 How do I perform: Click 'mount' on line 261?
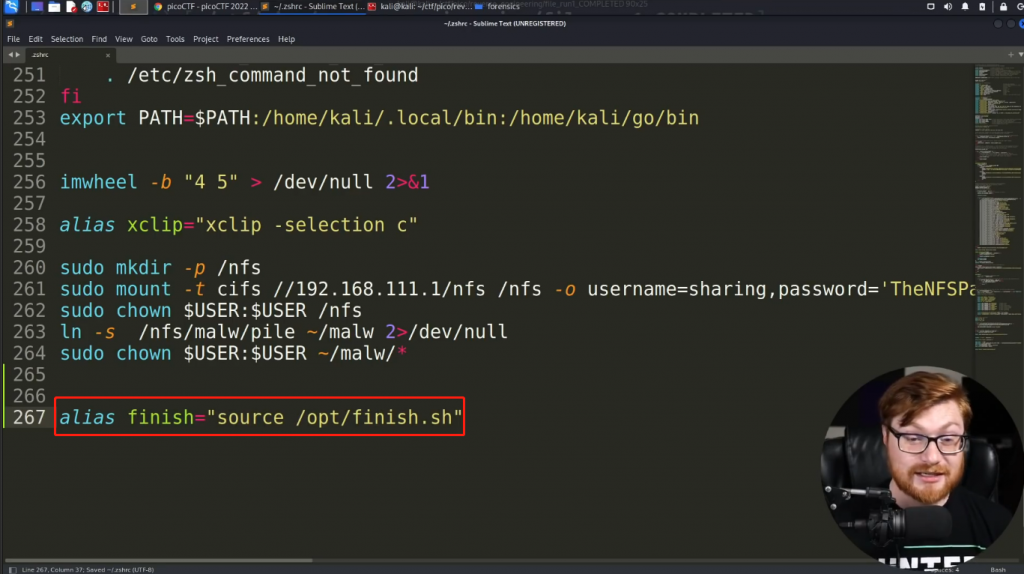pyautogui.click(x=143, y=289)
